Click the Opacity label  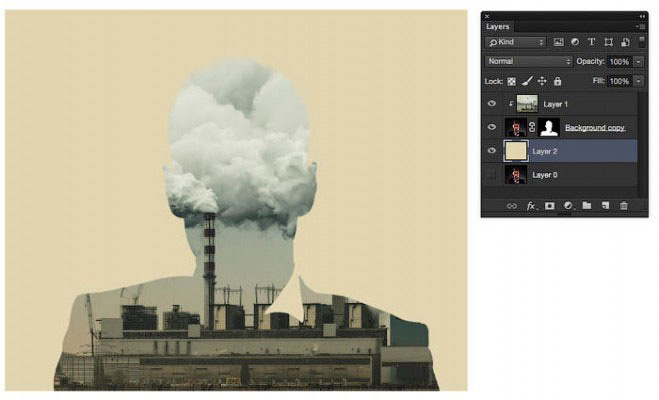point(590,61)
